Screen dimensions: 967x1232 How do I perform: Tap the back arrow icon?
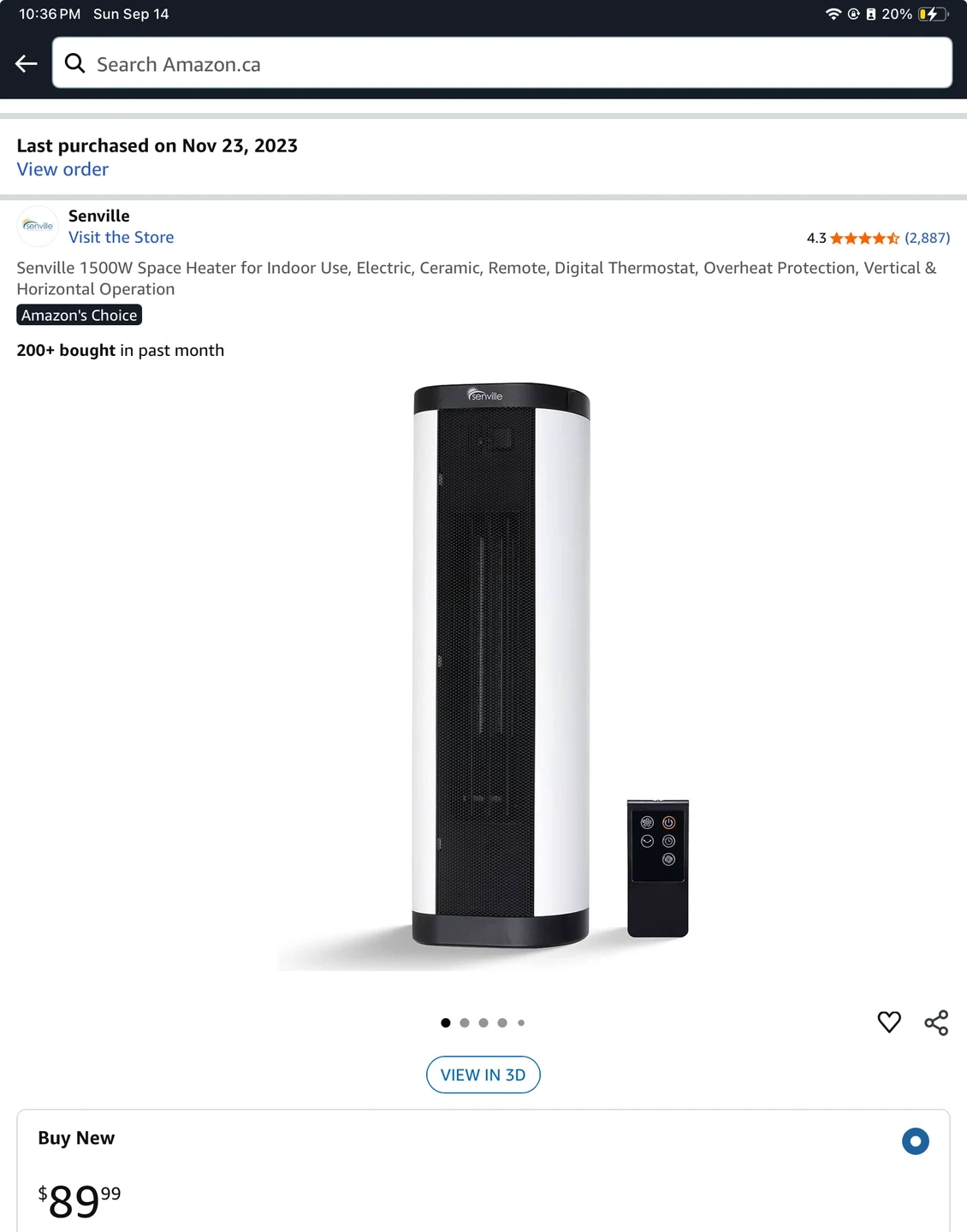(27, 63)
